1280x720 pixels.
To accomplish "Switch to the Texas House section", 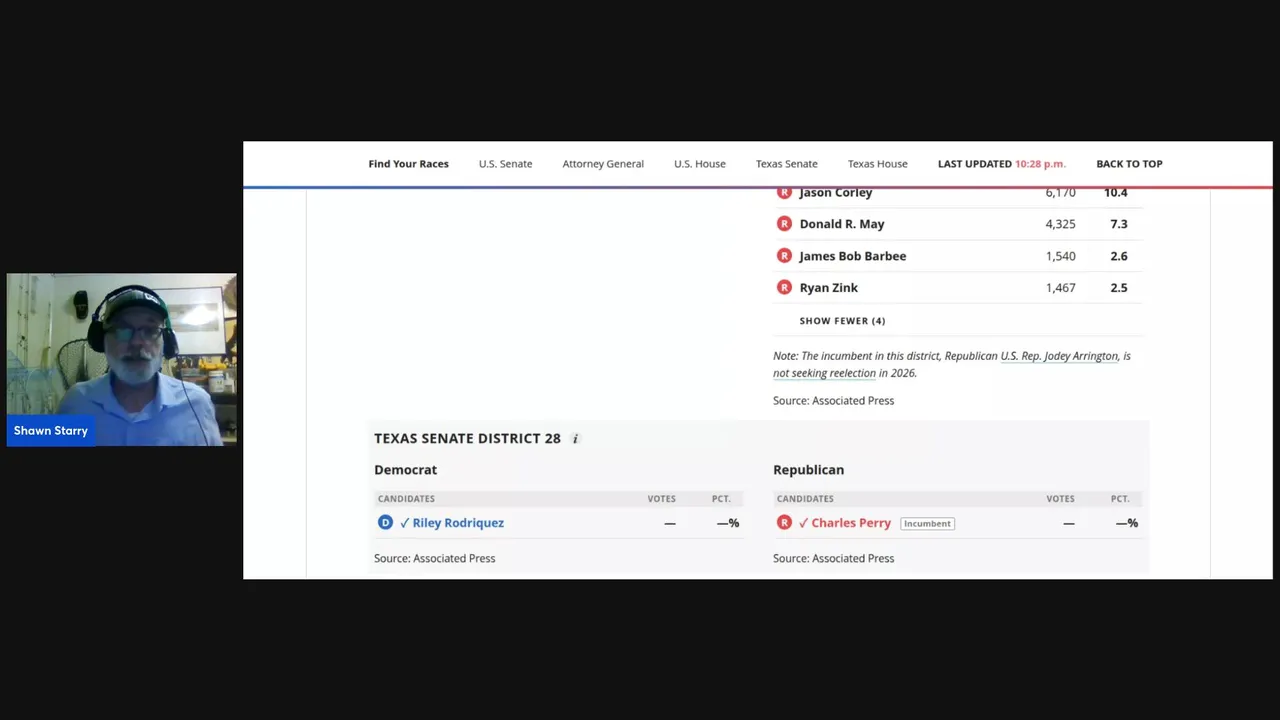I will [x=878, y=164].
